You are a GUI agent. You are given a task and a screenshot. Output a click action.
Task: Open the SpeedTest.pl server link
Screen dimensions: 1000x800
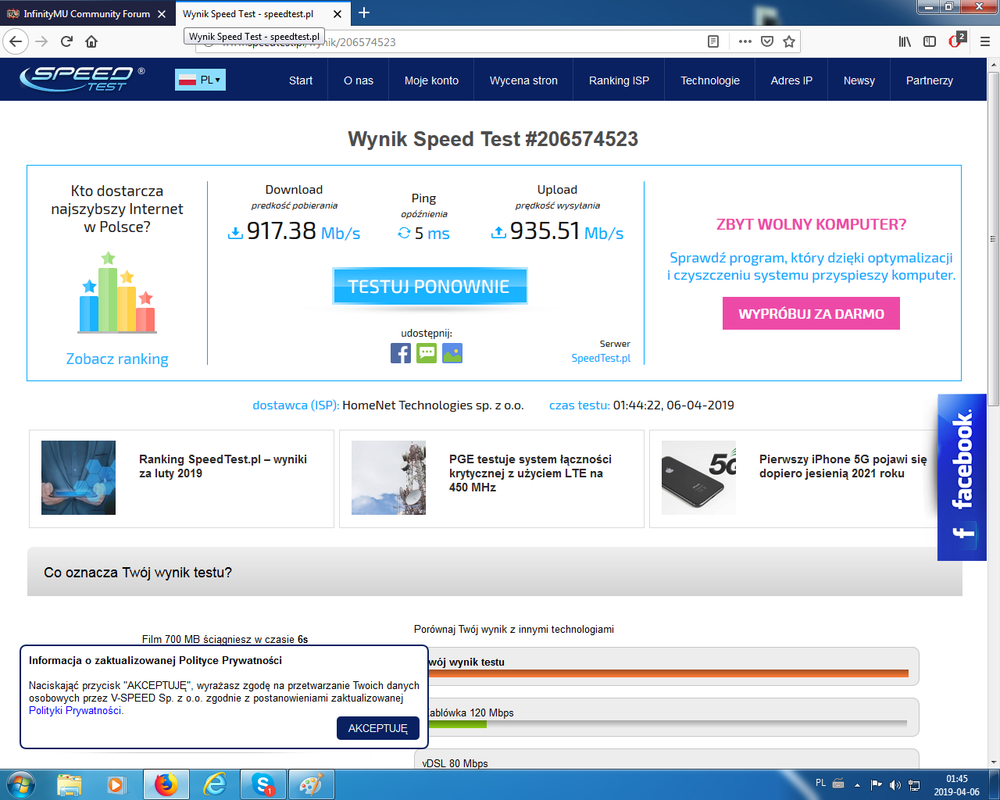pyautogui.click(x=601, y=358)
